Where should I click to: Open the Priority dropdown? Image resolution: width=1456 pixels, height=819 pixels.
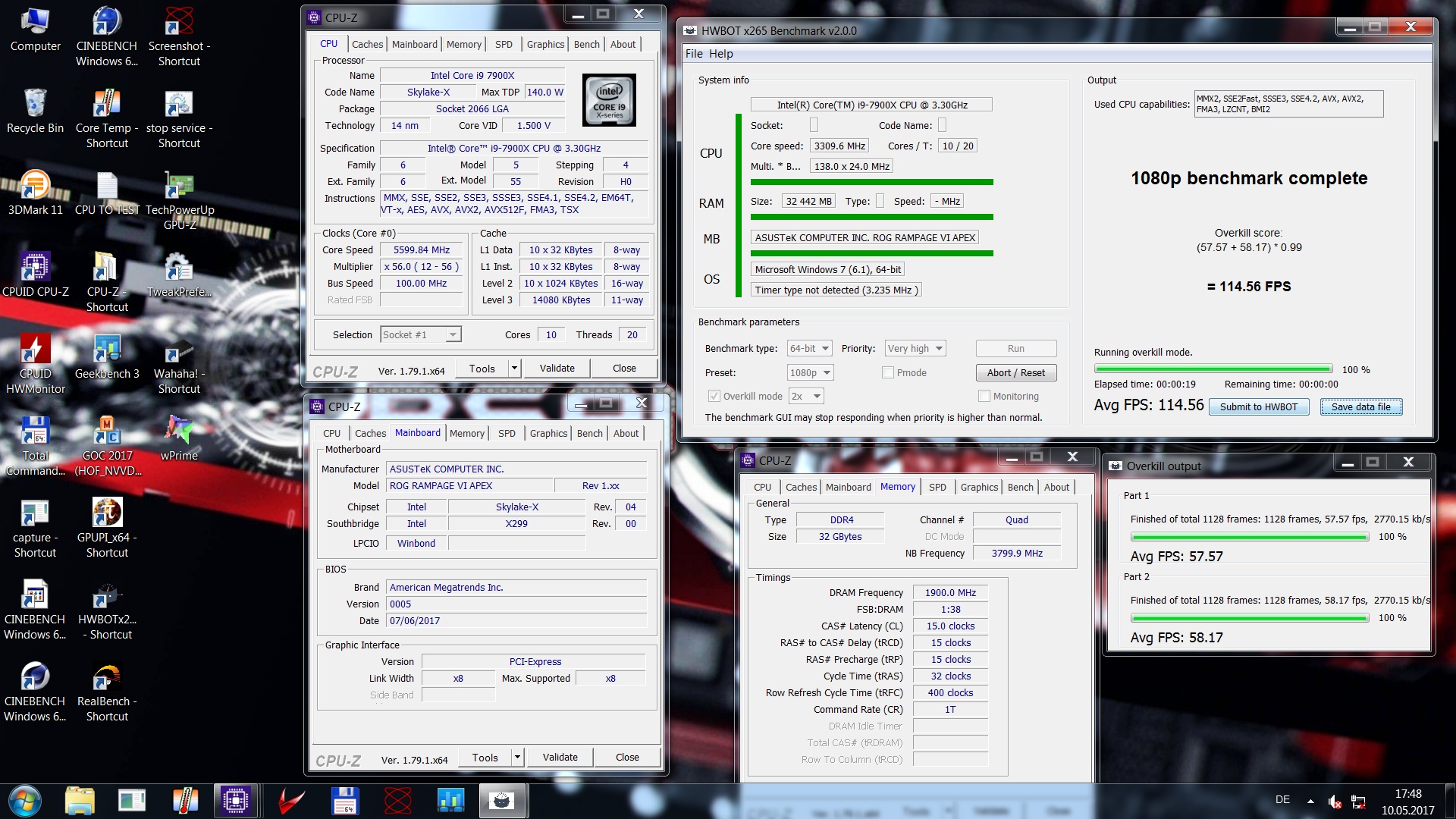(915, 348)
